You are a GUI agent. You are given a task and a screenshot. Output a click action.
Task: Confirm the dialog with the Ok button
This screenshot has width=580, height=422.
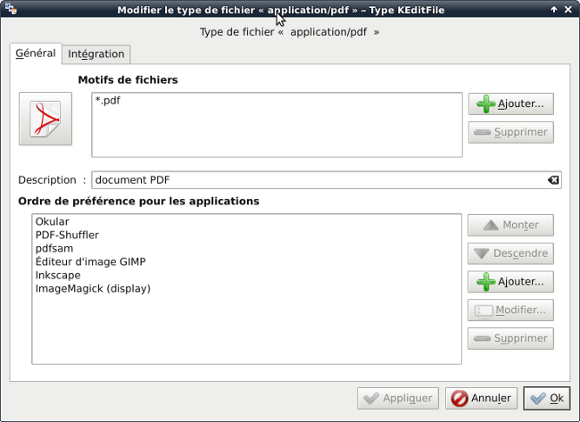click(x=547, y=398)
